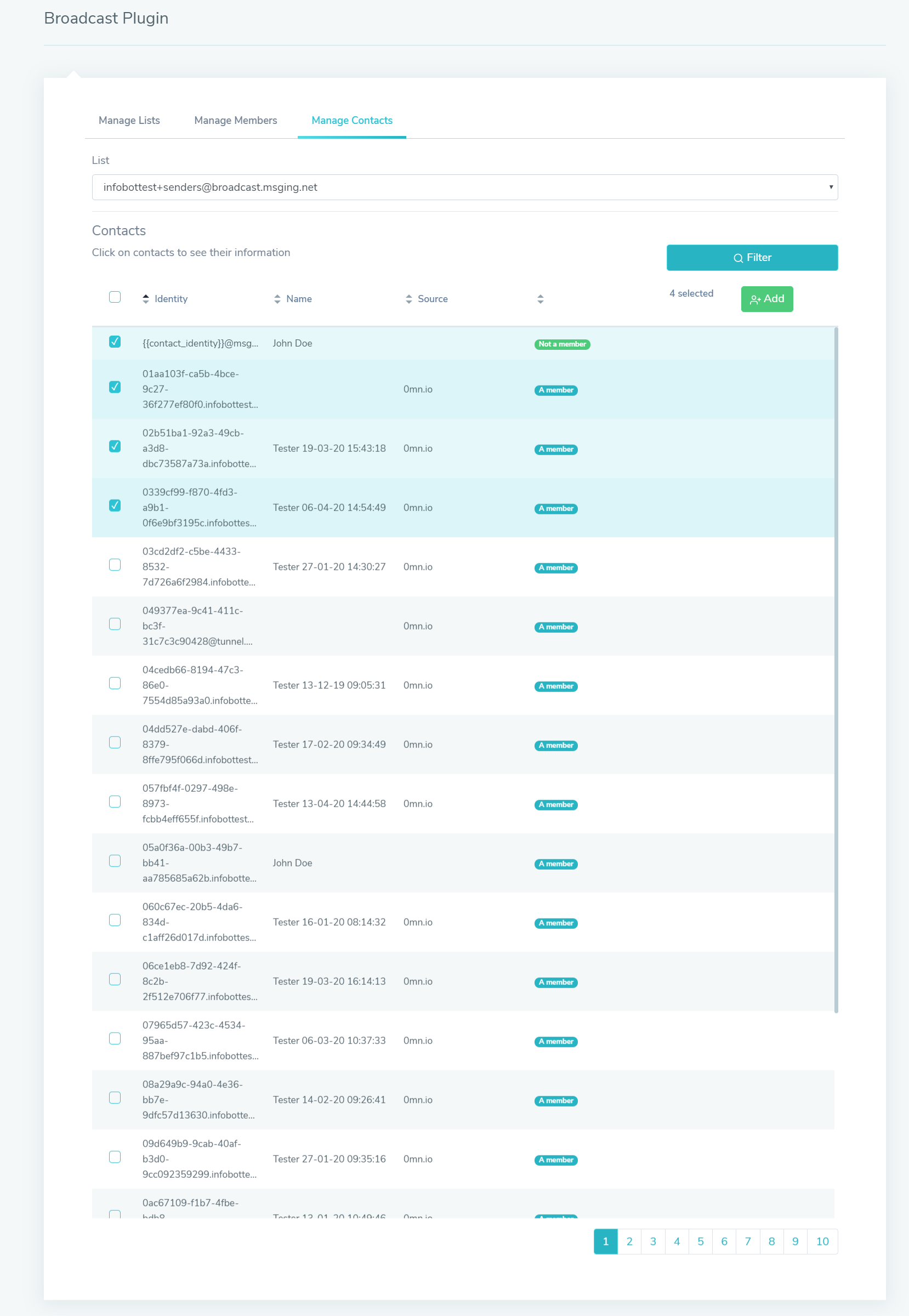The width and height of the screenshot is (909, 1316).
Task: Click the member badge on the 05a0f36a row
Action: (556, 864)
